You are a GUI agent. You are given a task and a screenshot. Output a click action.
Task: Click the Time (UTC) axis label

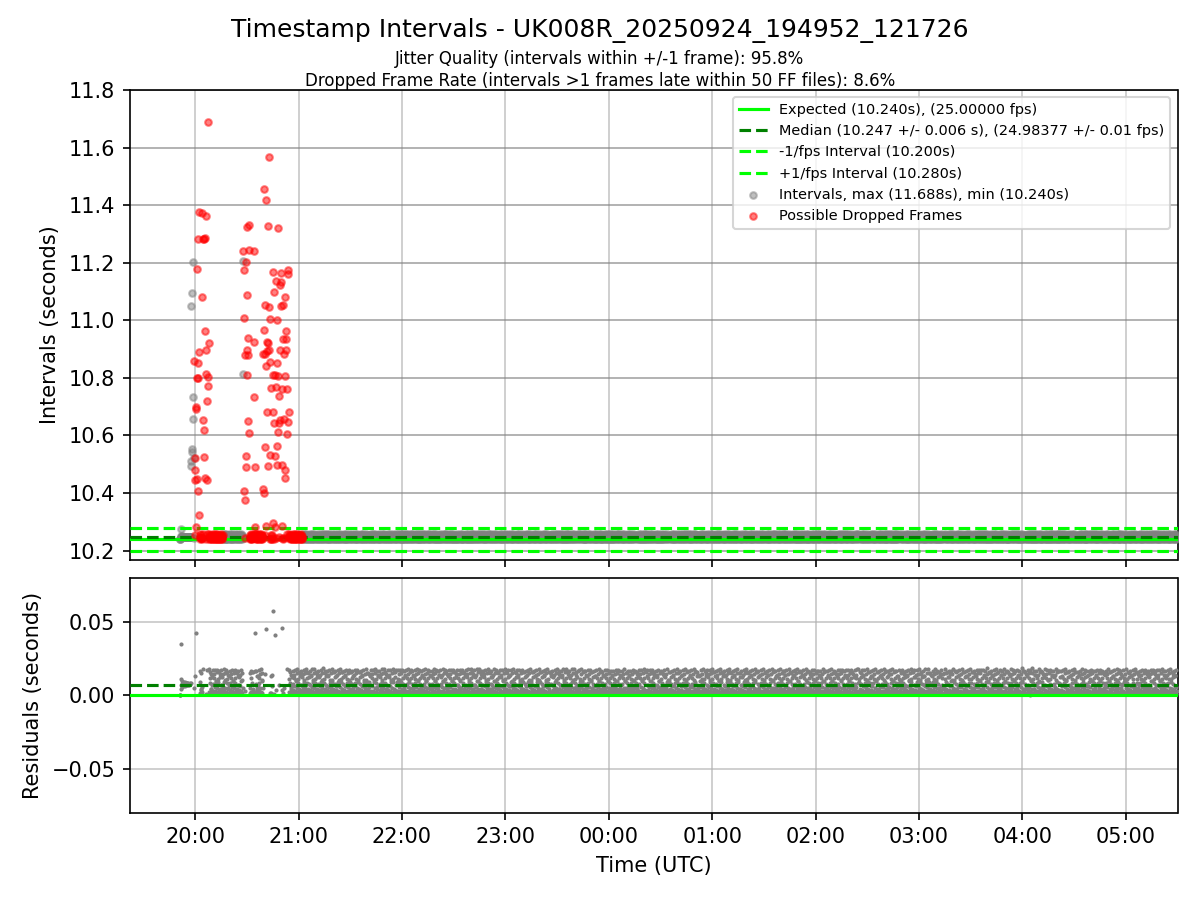point(653,865)
